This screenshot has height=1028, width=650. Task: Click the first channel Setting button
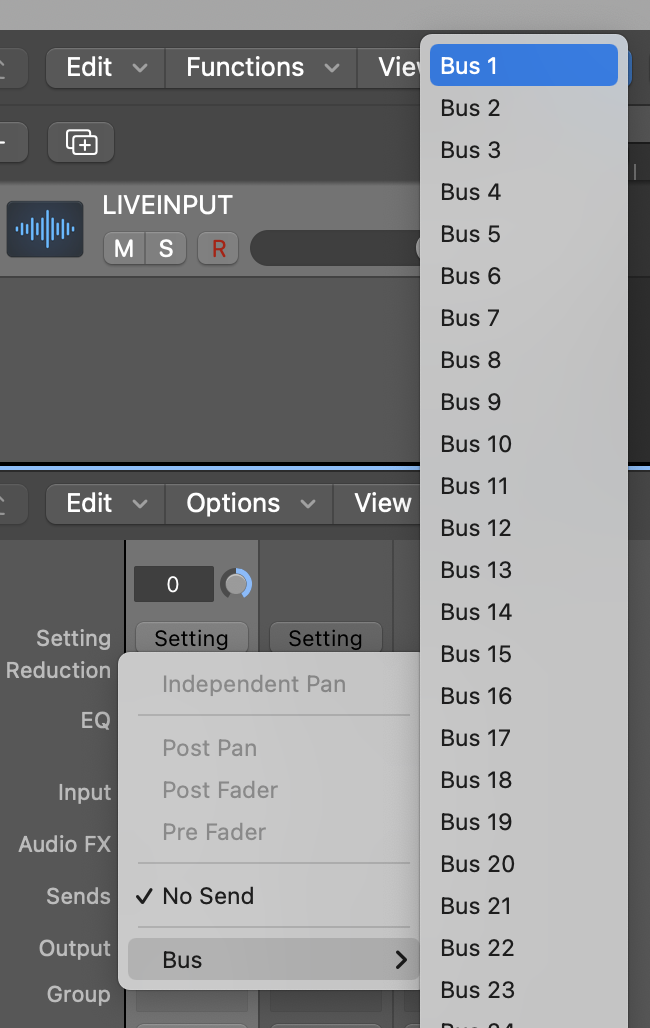pyautogui.click(x=191, y=638)
